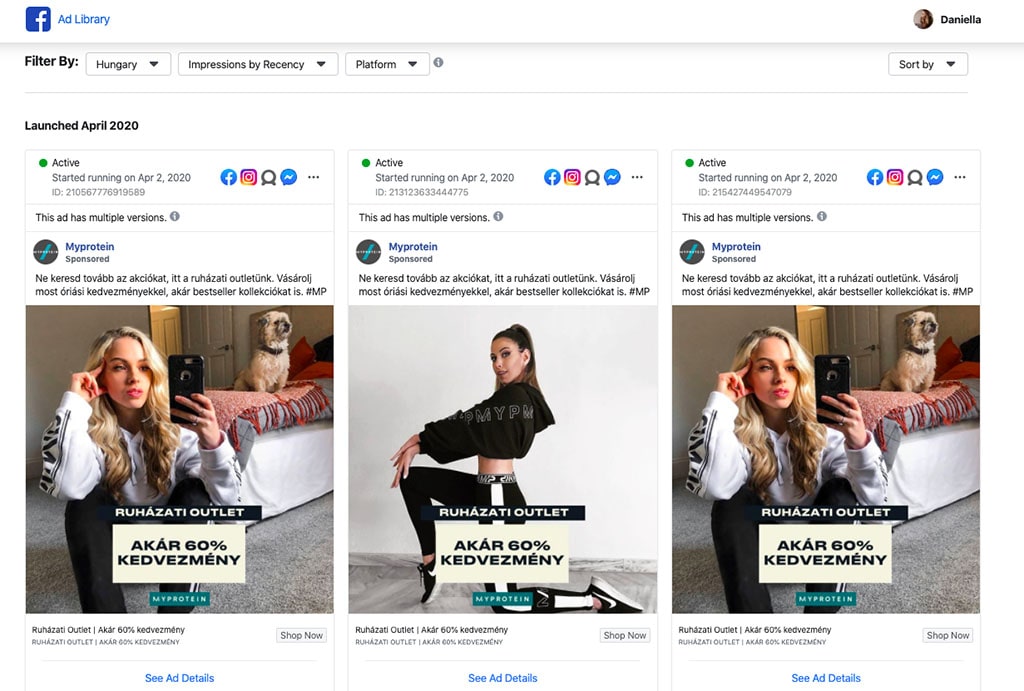Click Audience Network icon on ad 210567776919589
This screenshot has height=691, width=1024.
coord(268,178)
